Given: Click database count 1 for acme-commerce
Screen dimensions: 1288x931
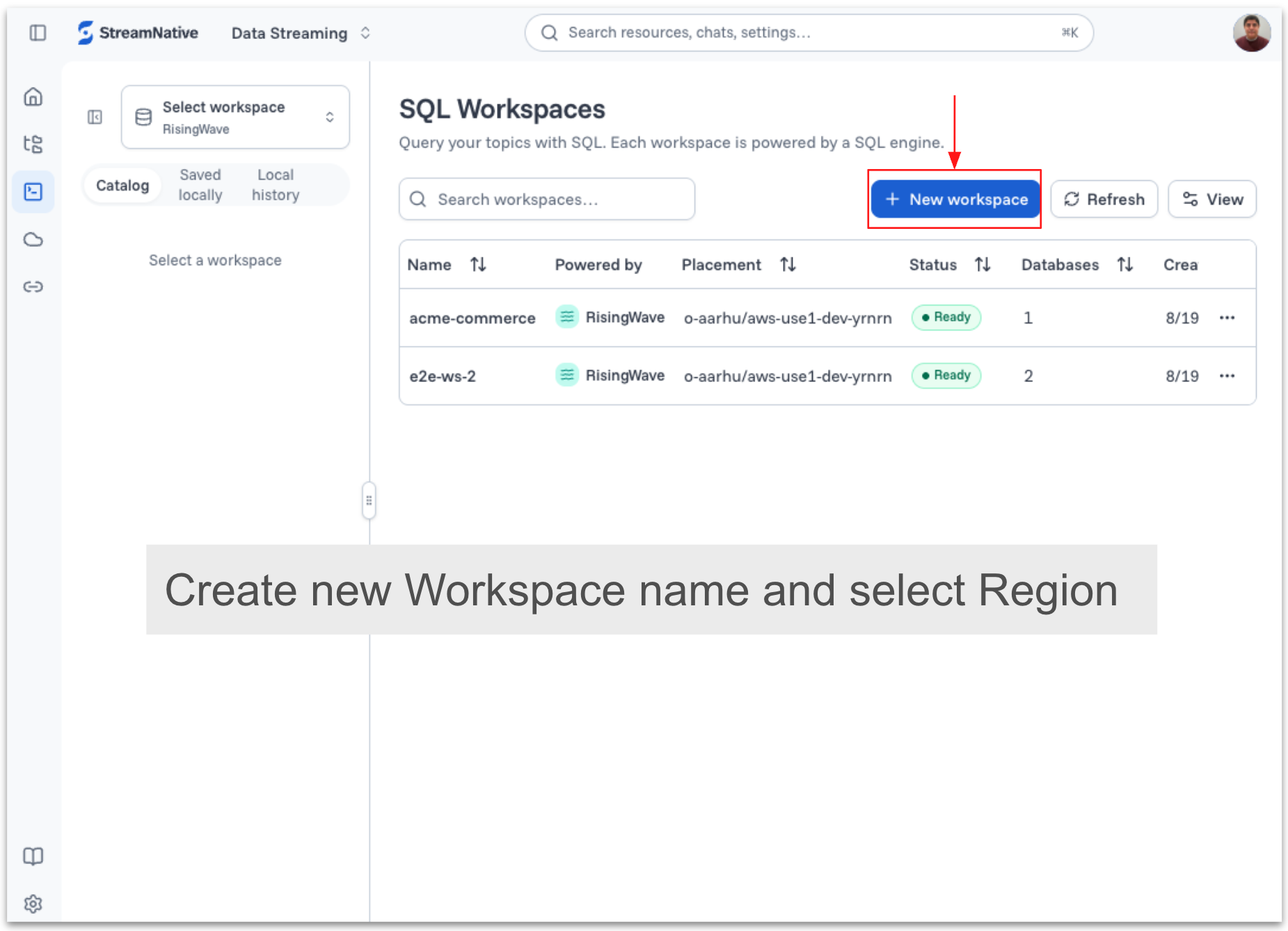Looking at the screenshot, I should click(x=1028, y=318).
